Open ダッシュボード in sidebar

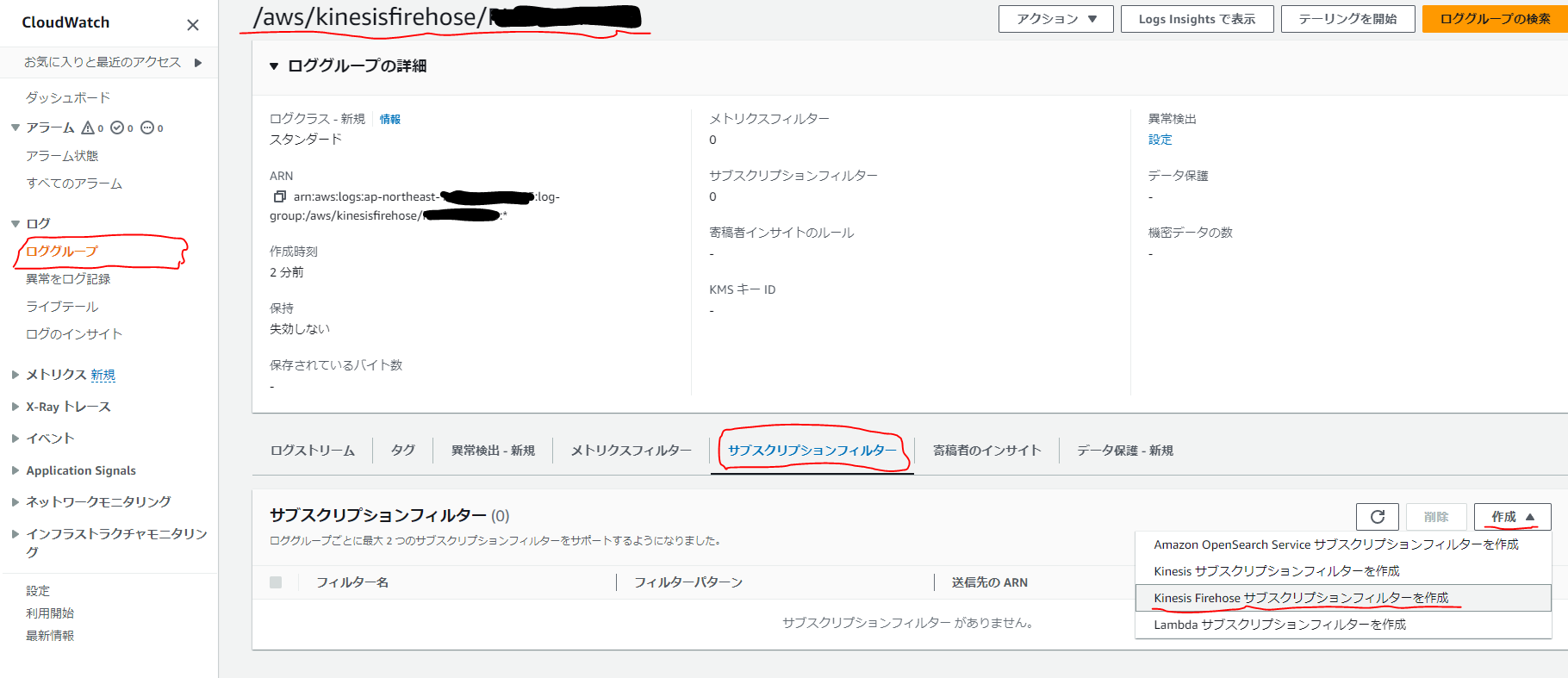pyautogui.click(x=68, y=97)
